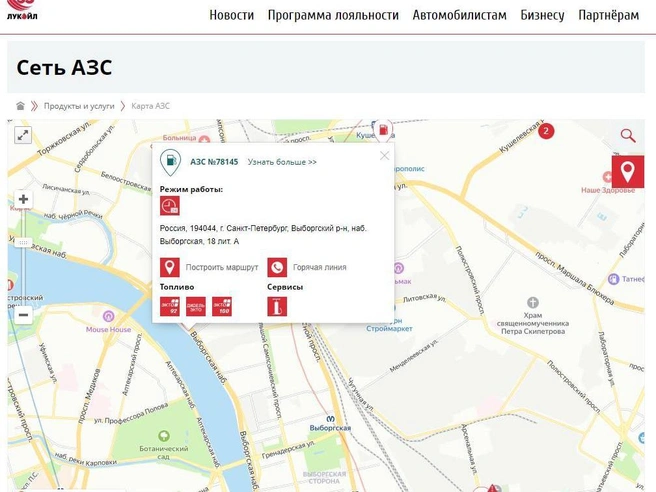Close the АЗС №78145 popup
Image resolution: width=656 pixels, height=492 pixels.
click(x=384, y=156)
